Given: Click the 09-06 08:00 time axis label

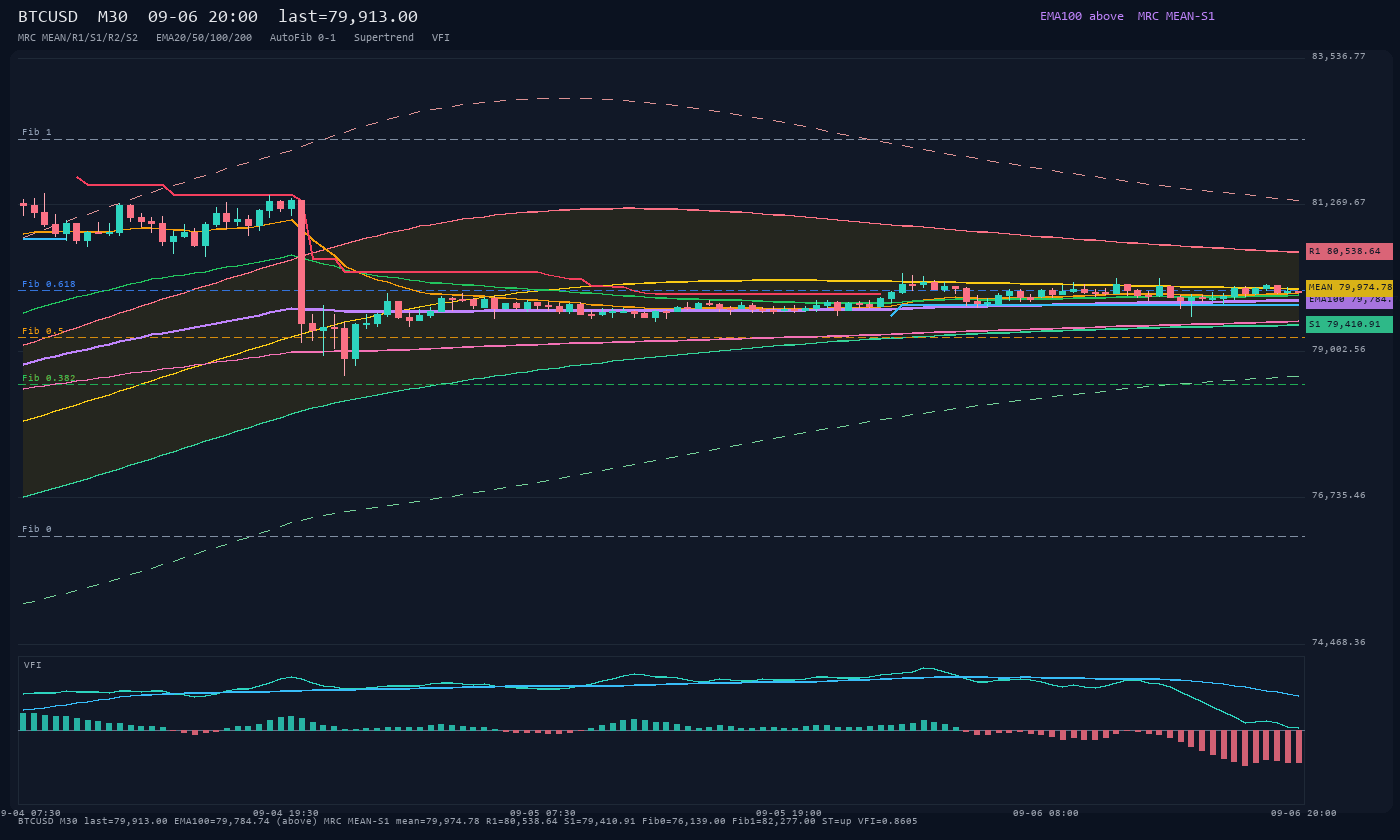Looking at the screenshot, I should coord(1046,813).
